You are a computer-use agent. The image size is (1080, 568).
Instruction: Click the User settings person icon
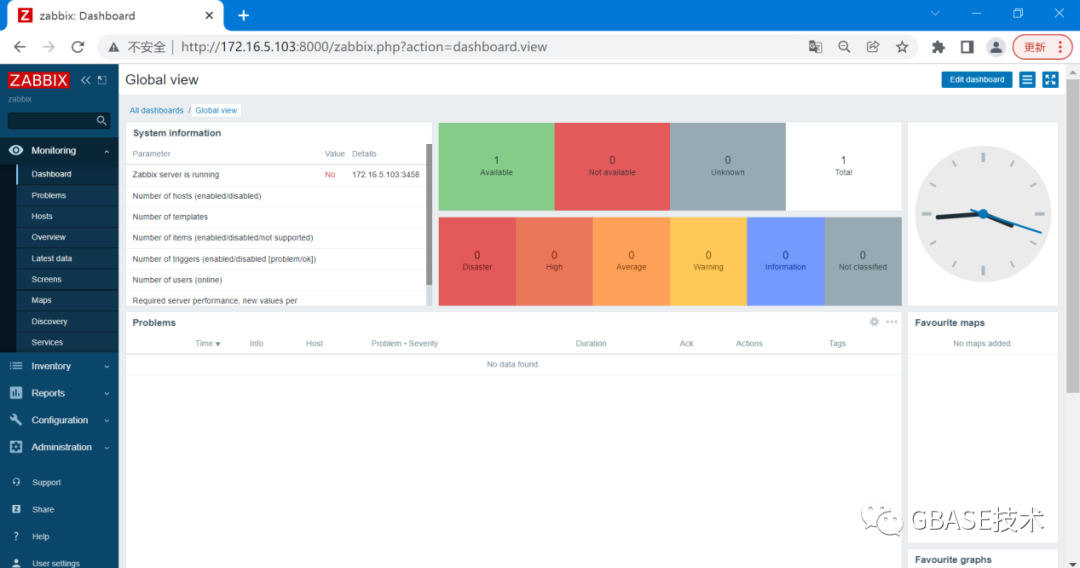pos(16,562)
